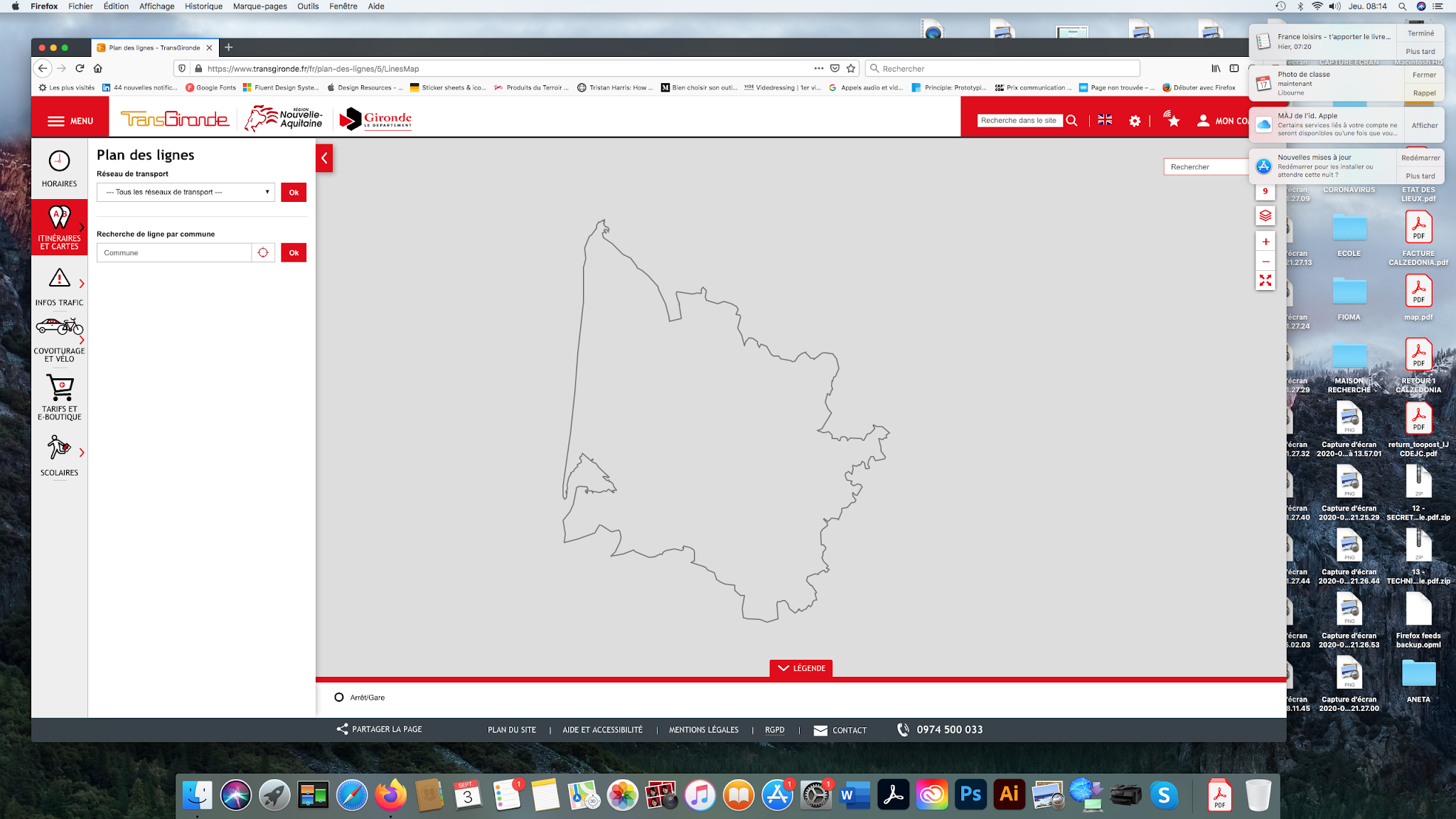Open Illustrator from the Dock
Viewport: 1456px width, 819px height.
coord(1009,794)
